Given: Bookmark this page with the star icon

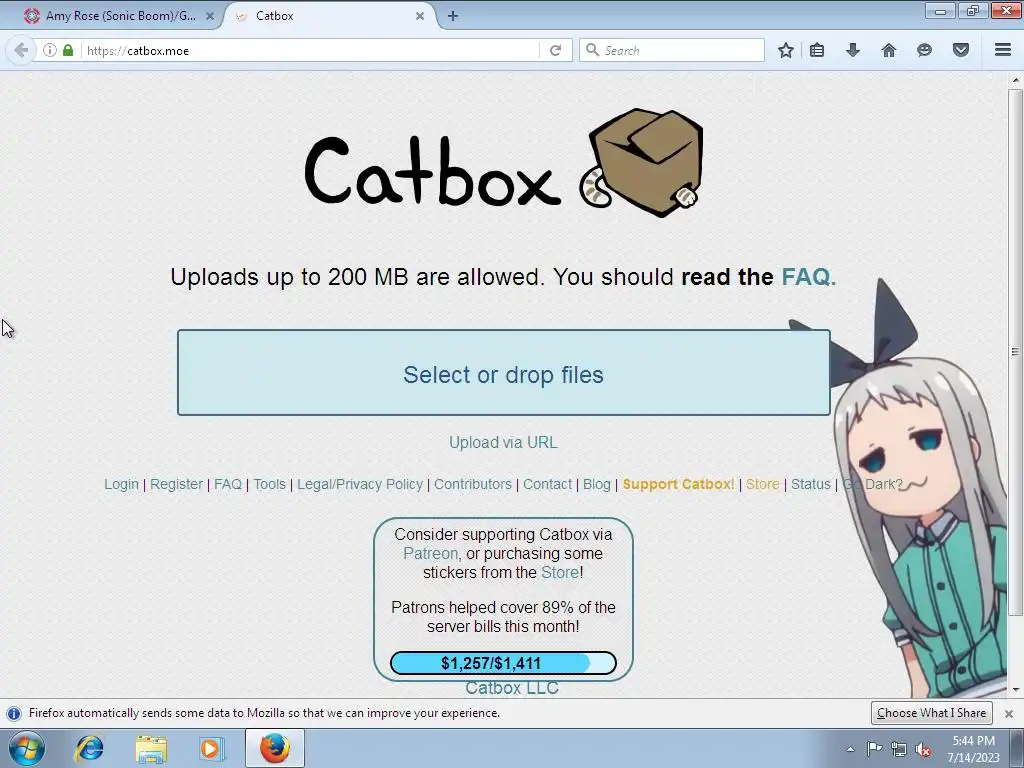Looking at the screenshot, I should 786,50.
